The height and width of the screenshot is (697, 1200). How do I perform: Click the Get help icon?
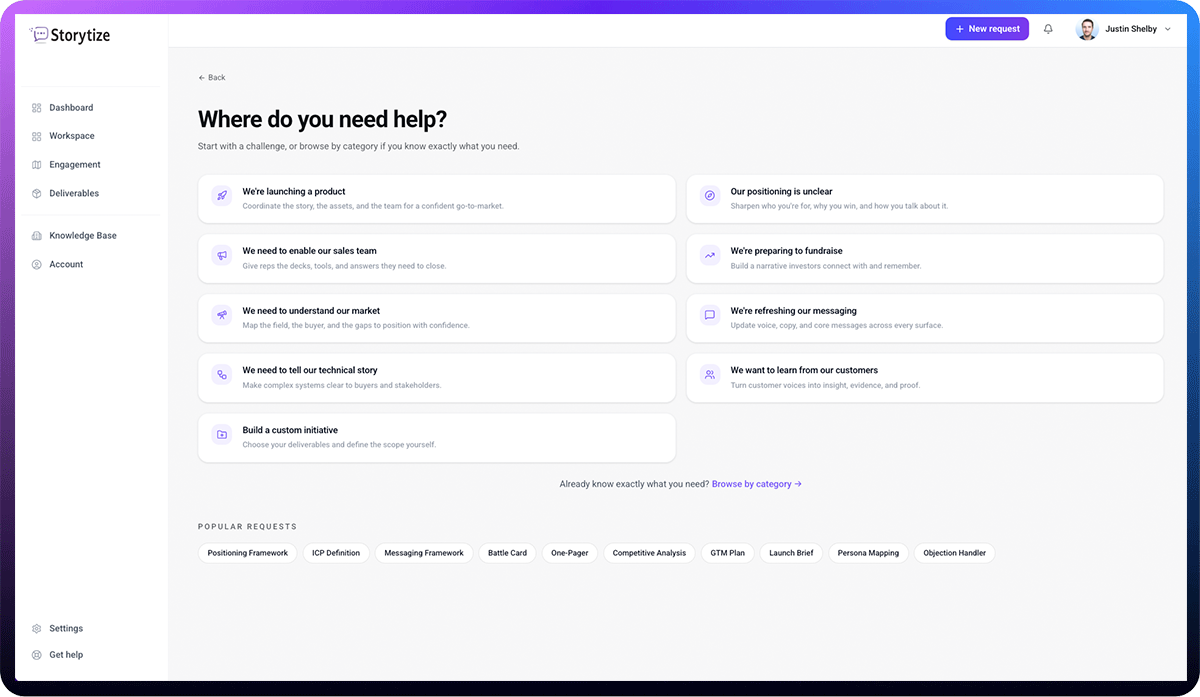(37, 655)
